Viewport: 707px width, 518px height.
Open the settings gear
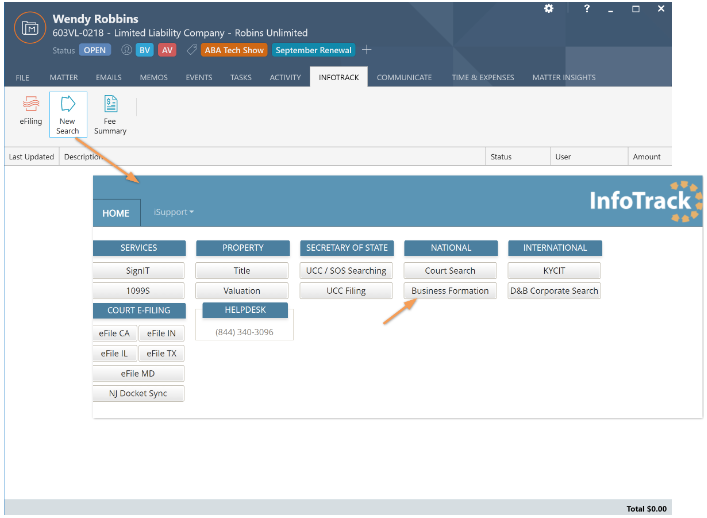[548, 9]
